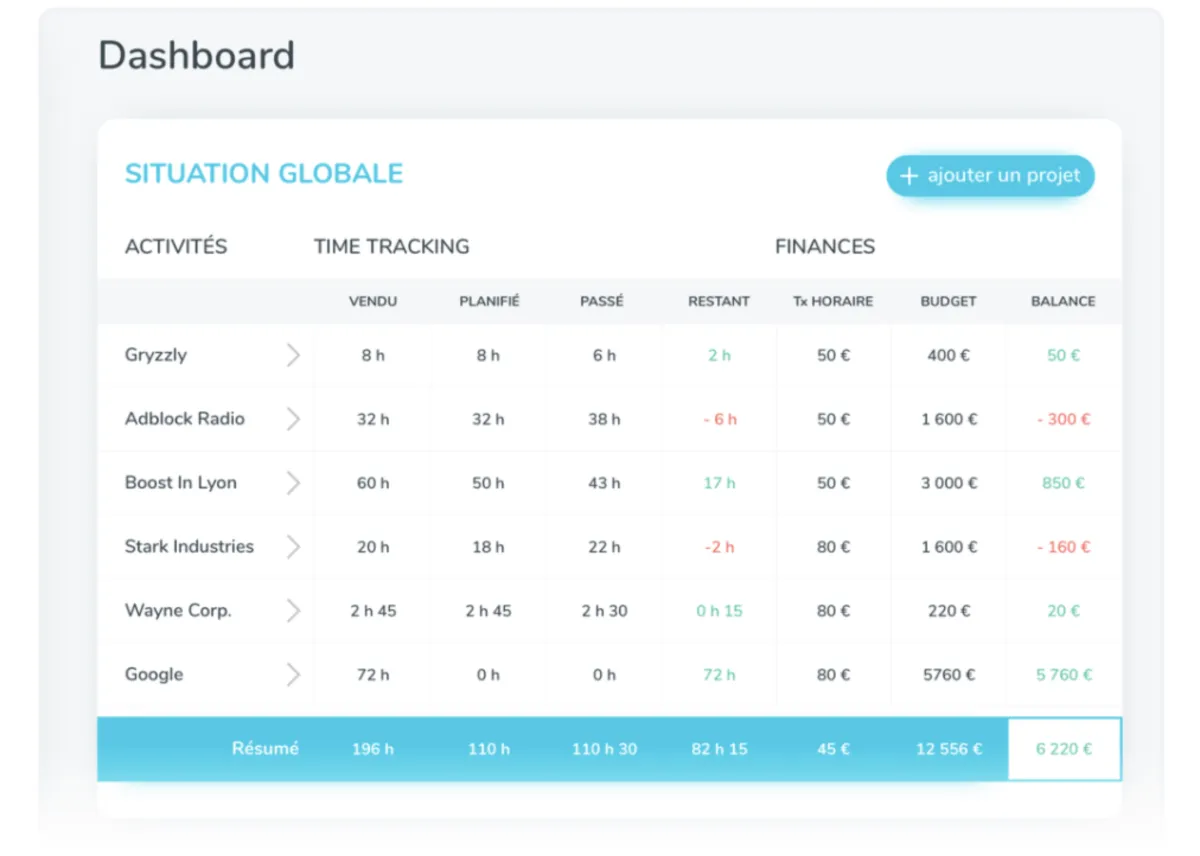Expand the Stark Industries row chevron
The image size is (1200, 856).
tap(293, 547)
